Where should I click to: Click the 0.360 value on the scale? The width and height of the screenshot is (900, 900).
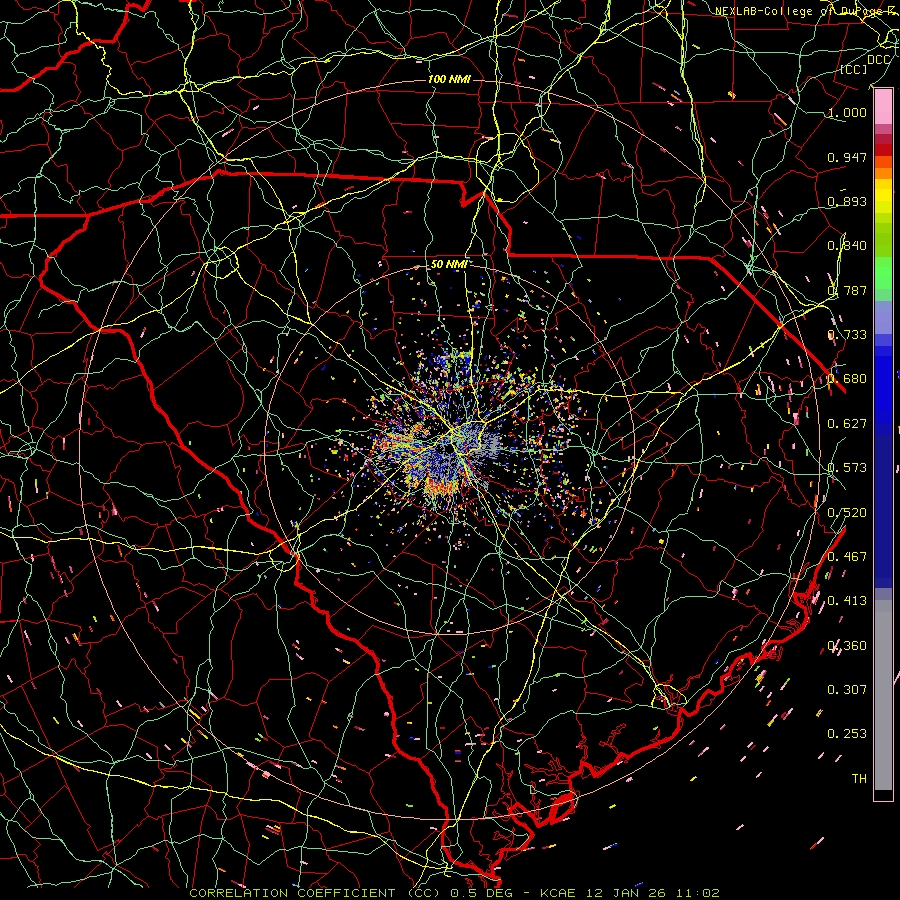[x=847, y=646]
